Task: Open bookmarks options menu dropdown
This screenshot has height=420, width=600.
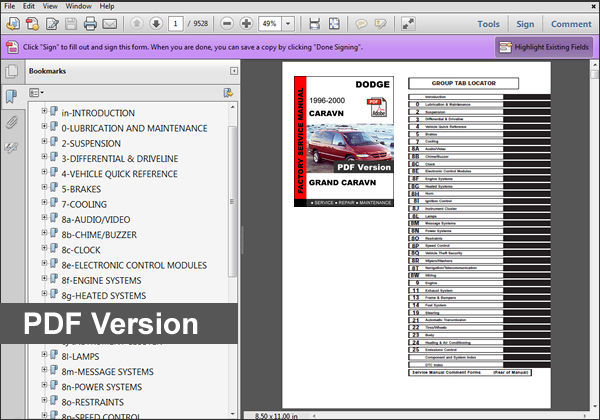Action: 37,93
